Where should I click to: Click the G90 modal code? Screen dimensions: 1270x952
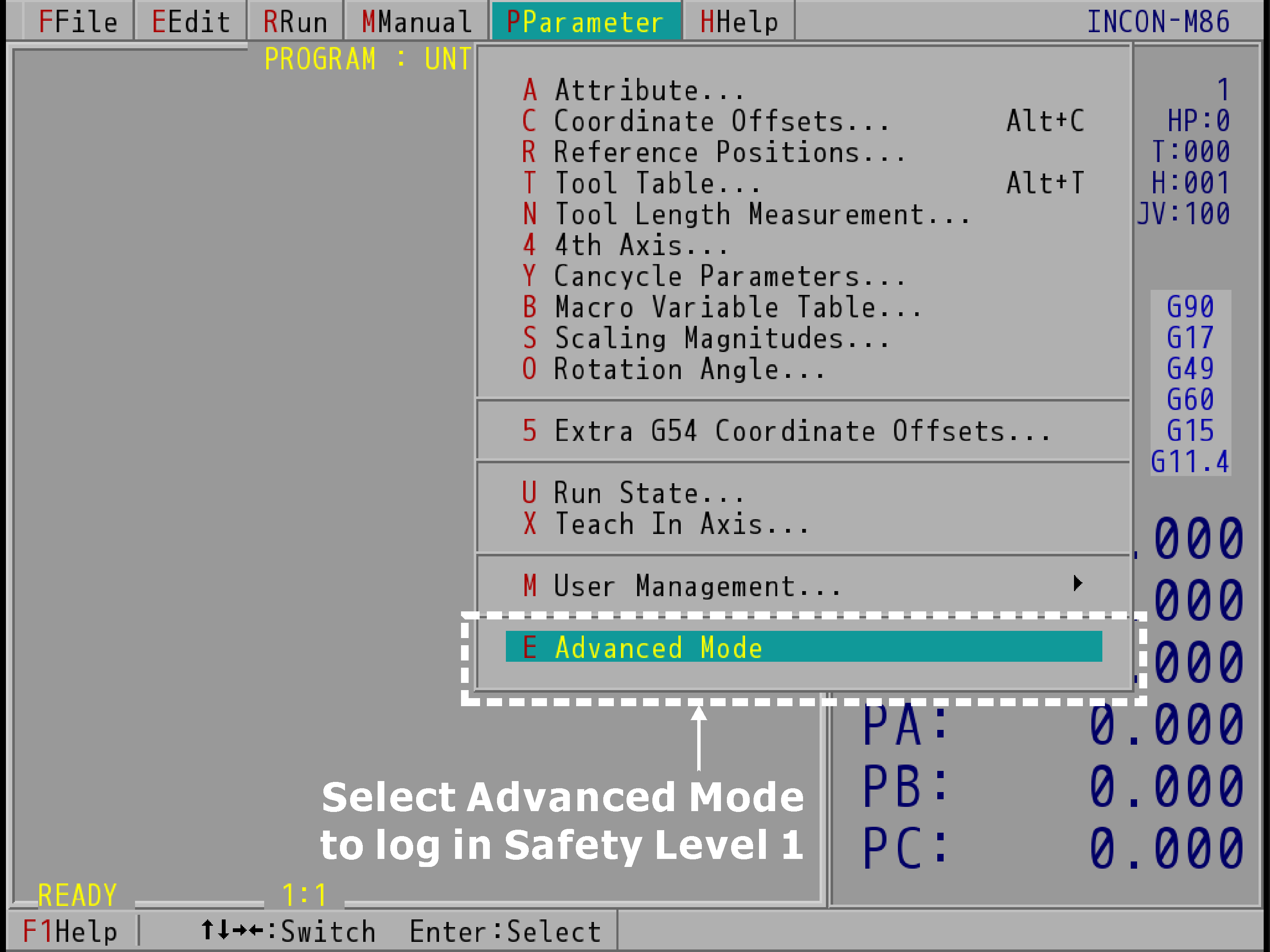pos(1190,306)
